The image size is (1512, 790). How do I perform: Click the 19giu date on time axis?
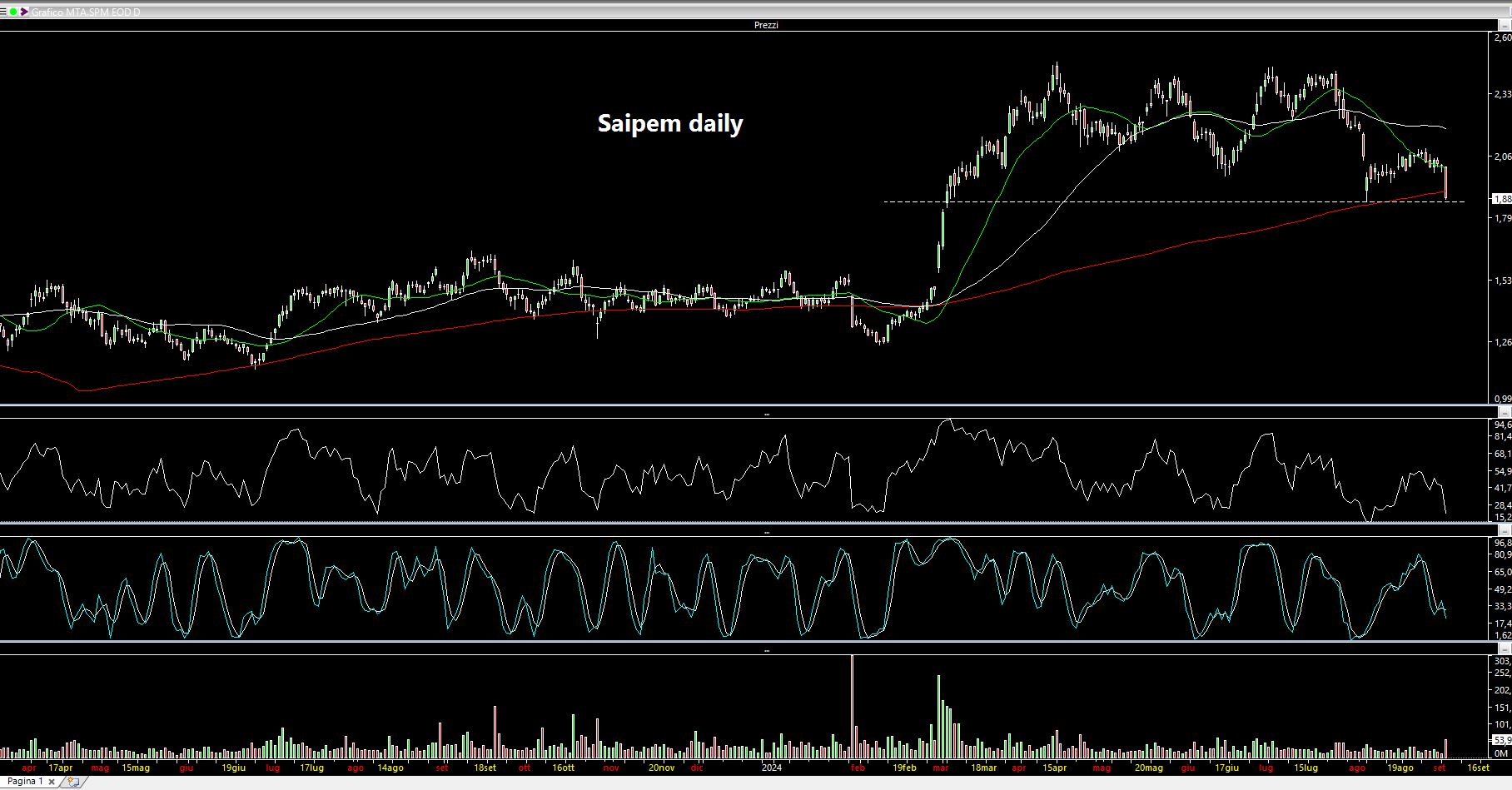pyautogui.click(x=233, y=768)
